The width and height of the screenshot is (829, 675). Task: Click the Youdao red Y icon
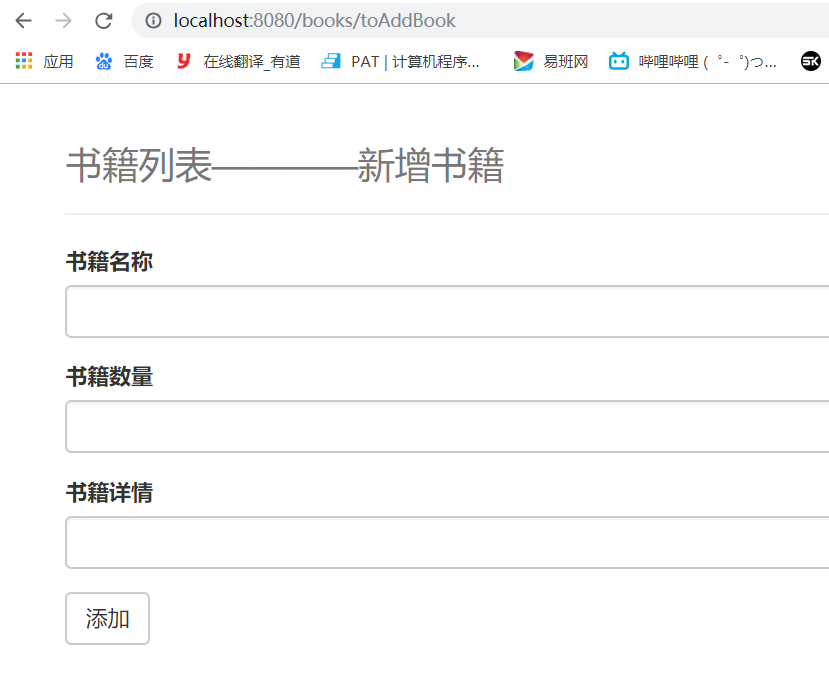pos(183,61)
